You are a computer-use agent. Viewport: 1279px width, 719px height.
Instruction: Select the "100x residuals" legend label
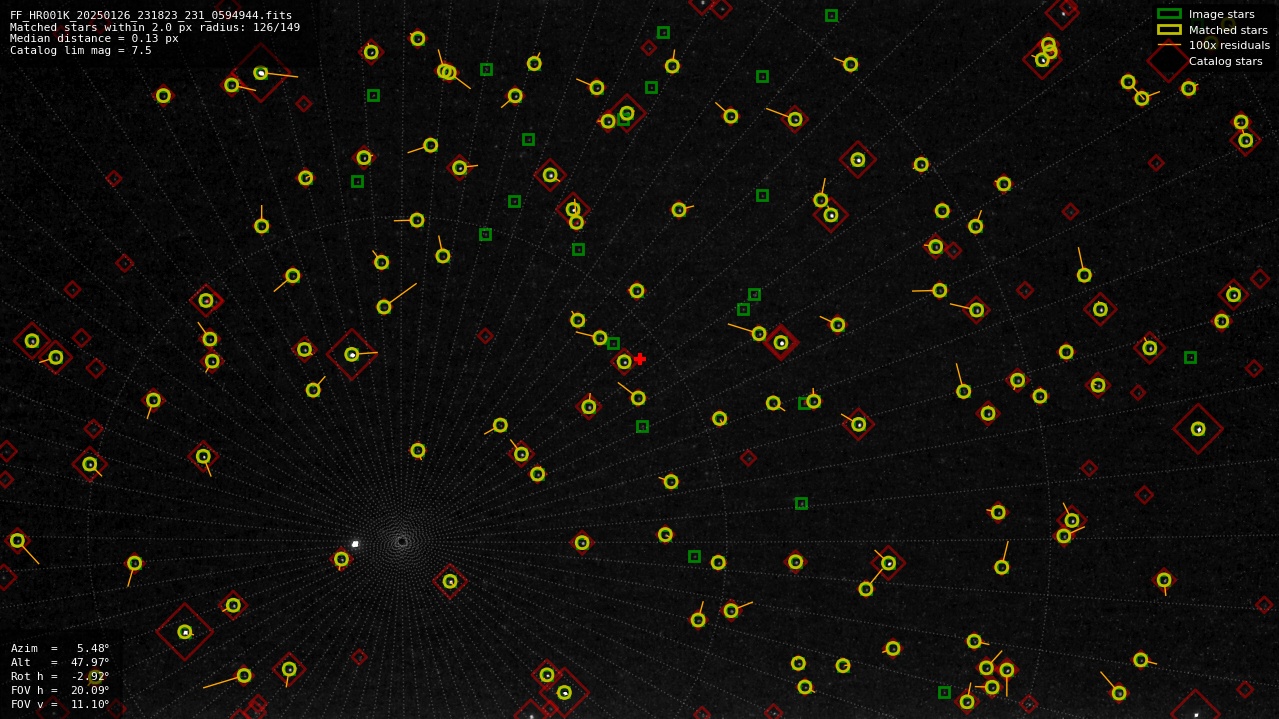click(x=1229, y=45)
